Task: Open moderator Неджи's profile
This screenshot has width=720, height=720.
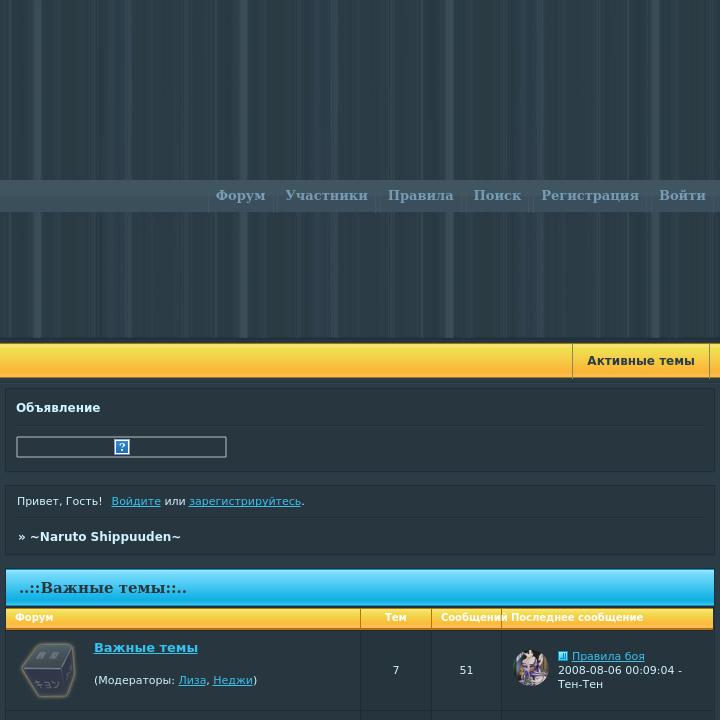Action: 233,680
